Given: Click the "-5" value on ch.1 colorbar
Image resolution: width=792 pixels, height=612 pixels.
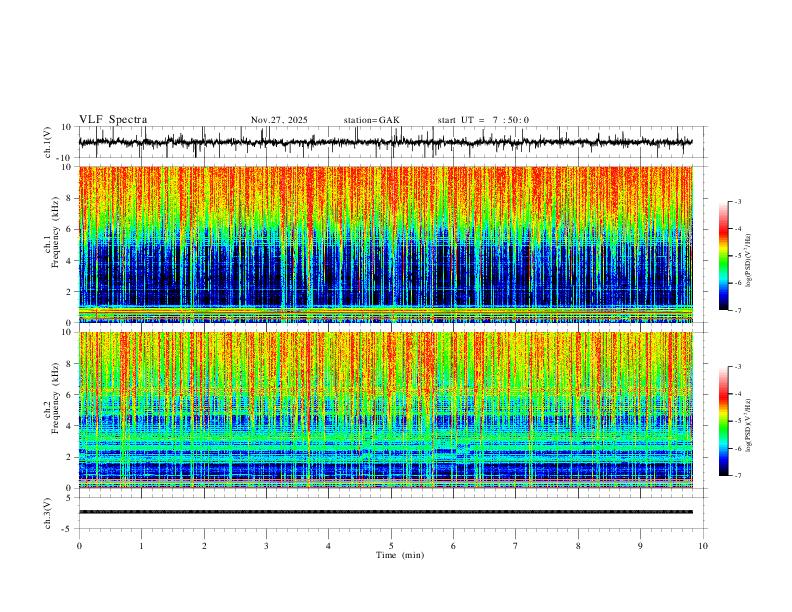Looking at the screenshot, I should click(x=737, y=256).
